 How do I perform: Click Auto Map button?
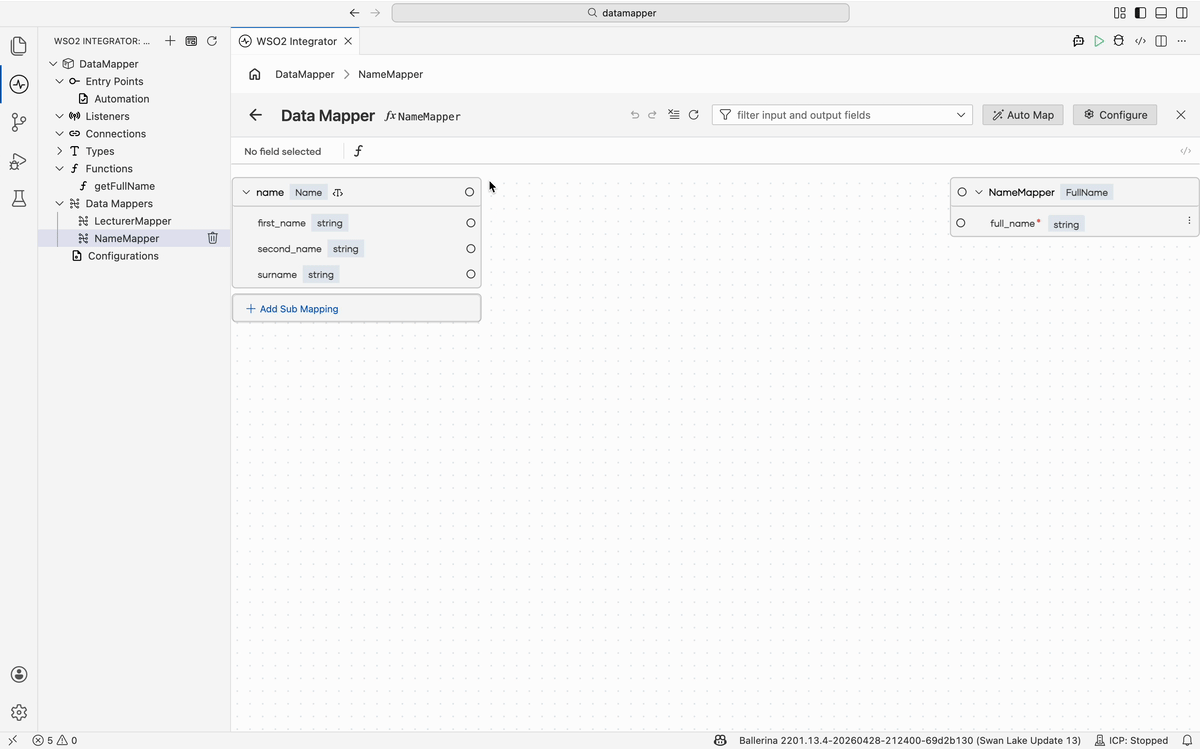tap(1023, 115)
